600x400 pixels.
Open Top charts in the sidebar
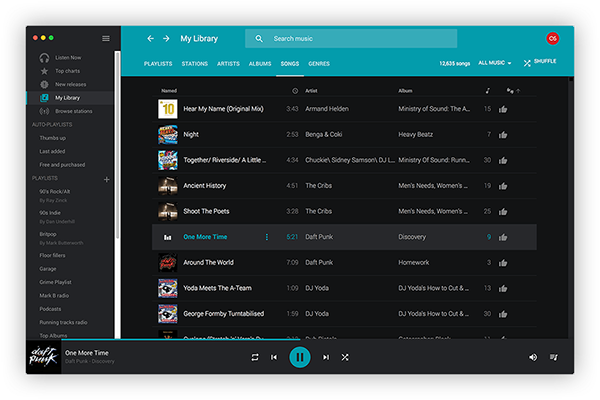[x=67, y=71]
